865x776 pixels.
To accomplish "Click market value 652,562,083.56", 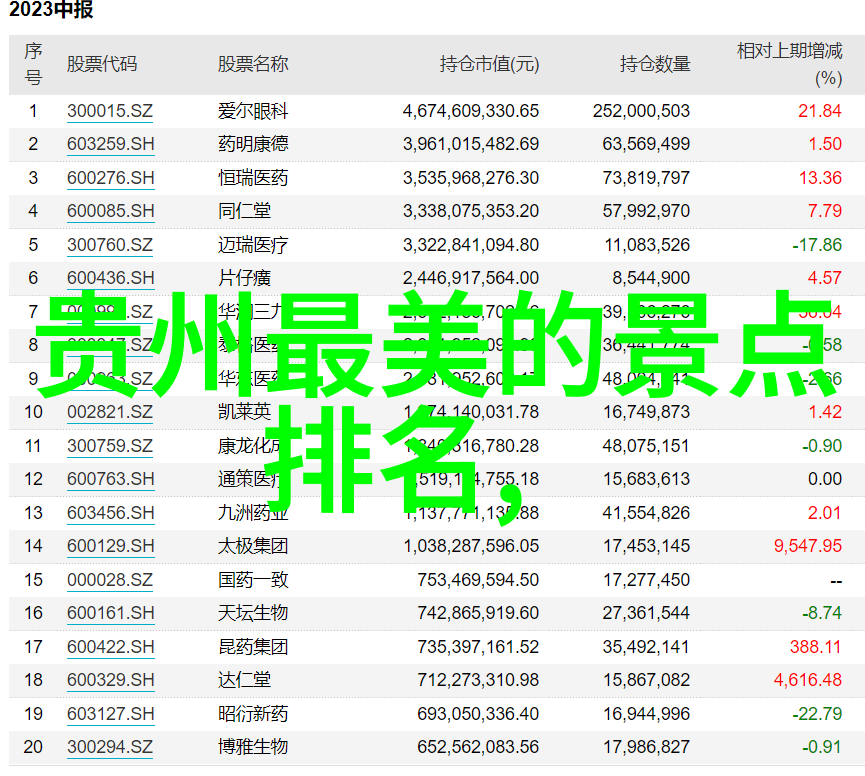I will (x=478, y=747).
